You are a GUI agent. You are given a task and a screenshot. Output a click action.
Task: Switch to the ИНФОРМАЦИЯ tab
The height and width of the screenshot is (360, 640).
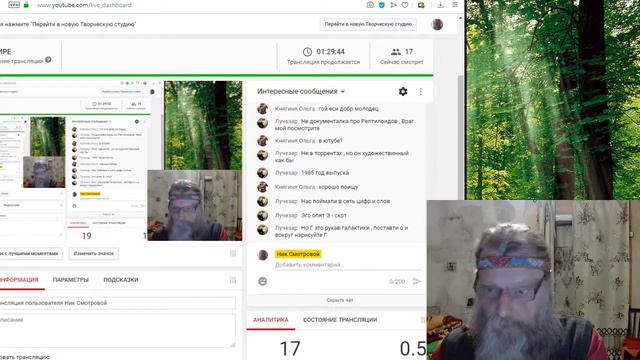pyautogui.click(x=19, y=280)
